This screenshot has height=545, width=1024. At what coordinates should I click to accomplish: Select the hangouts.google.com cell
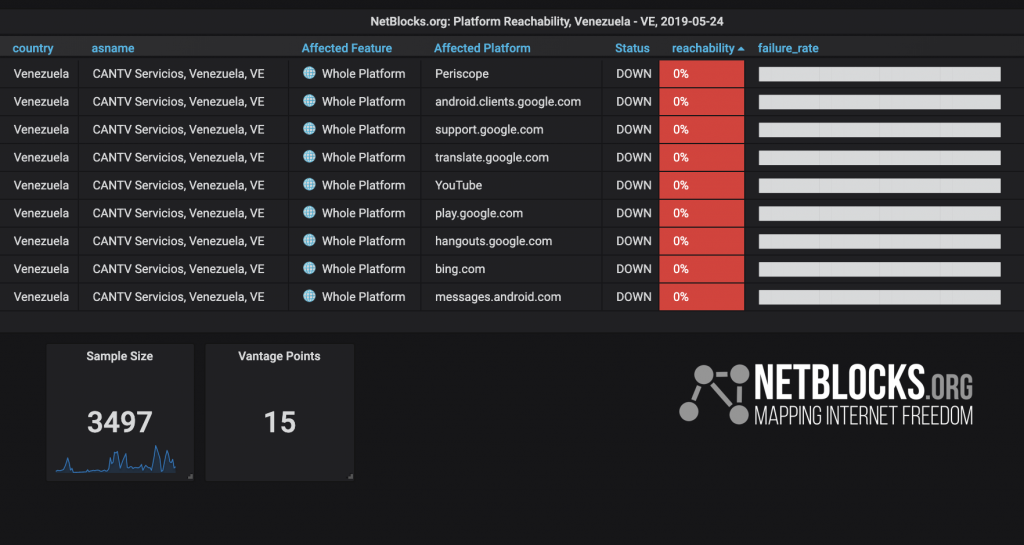(x=493, y=241)
